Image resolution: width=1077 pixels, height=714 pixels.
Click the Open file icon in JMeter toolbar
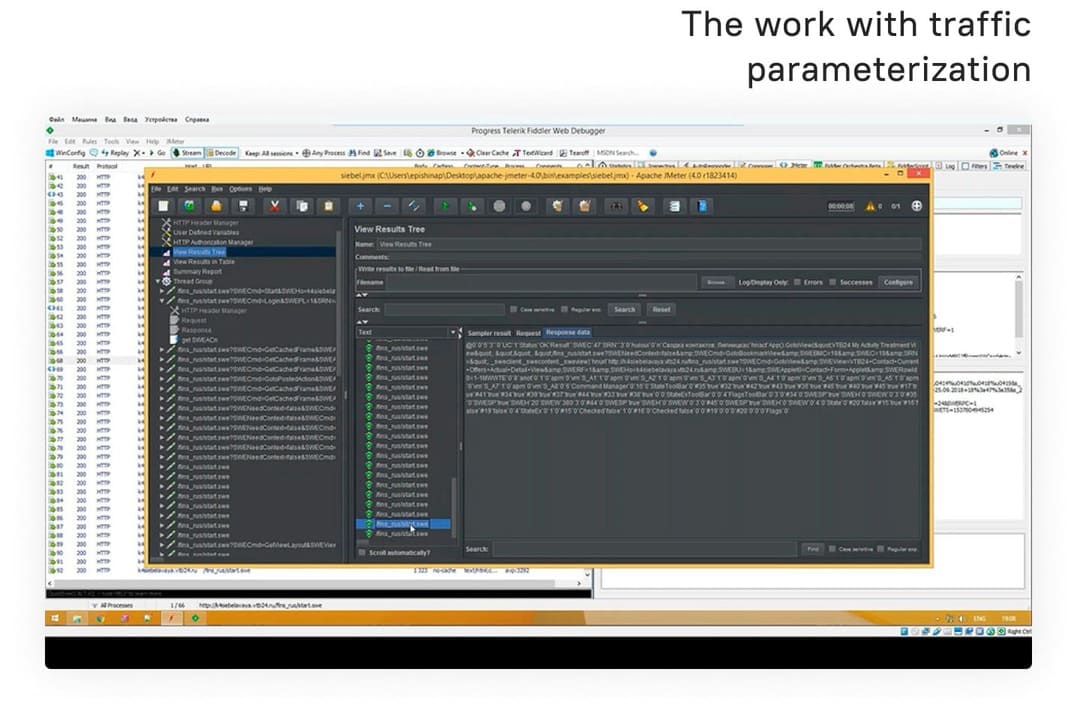pyautogui.click(x=216, y=206)
